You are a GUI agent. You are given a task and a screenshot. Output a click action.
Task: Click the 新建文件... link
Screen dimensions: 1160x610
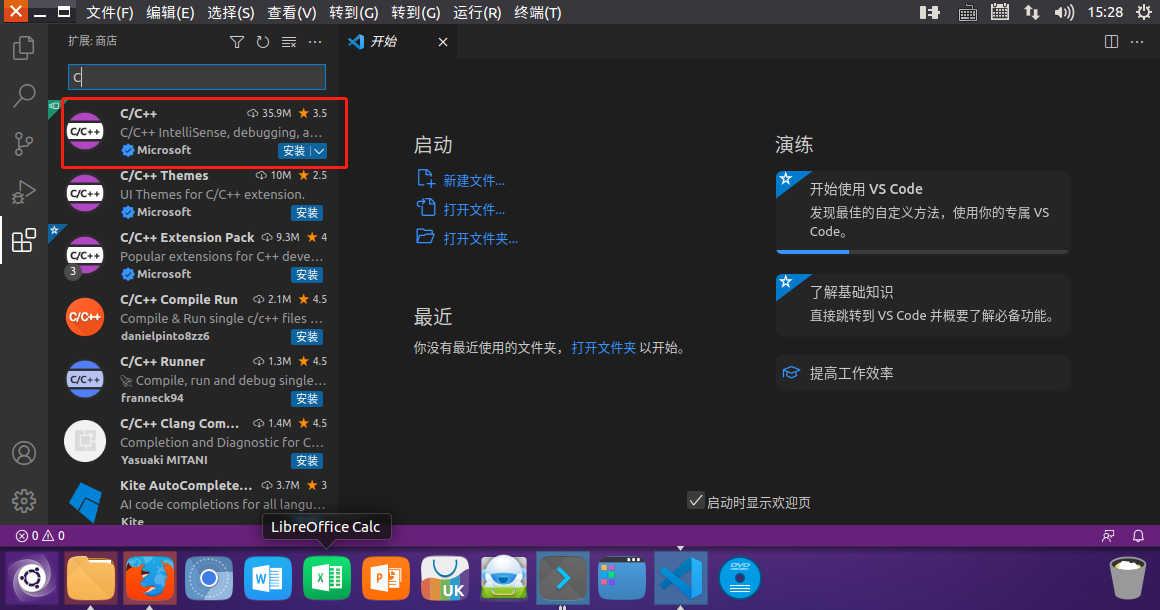(x=473, y=181)
